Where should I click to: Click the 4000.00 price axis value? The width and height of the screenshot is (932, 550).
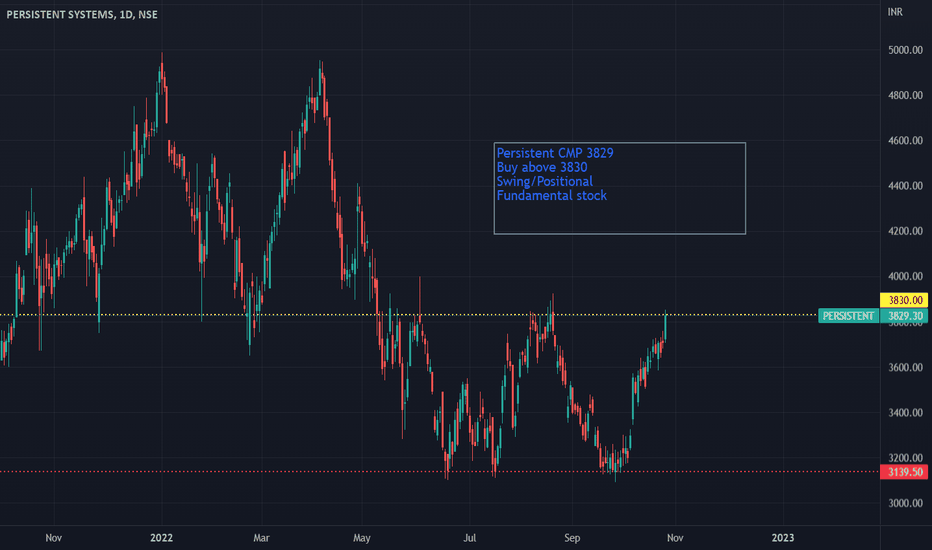tap(905, 276)
